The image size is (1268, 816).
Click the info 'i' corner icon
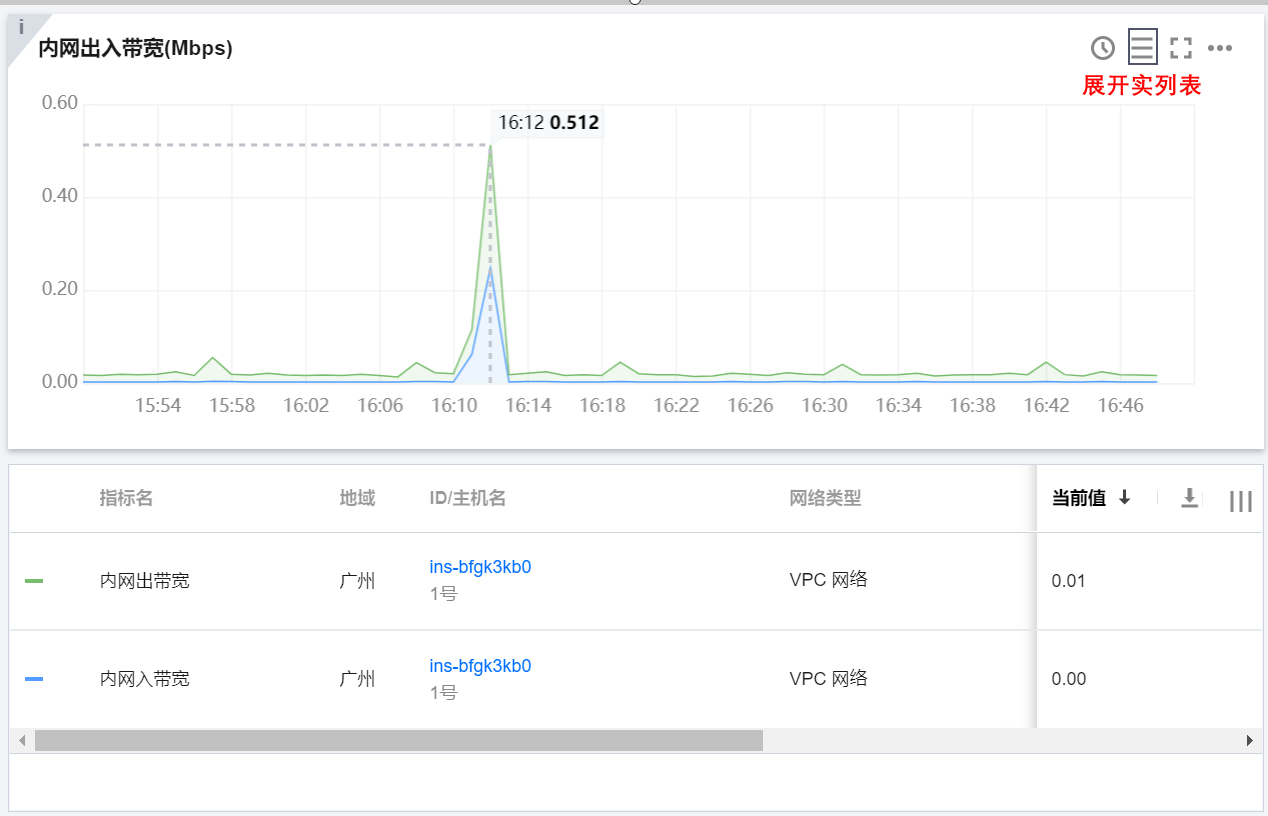[21, 28]
